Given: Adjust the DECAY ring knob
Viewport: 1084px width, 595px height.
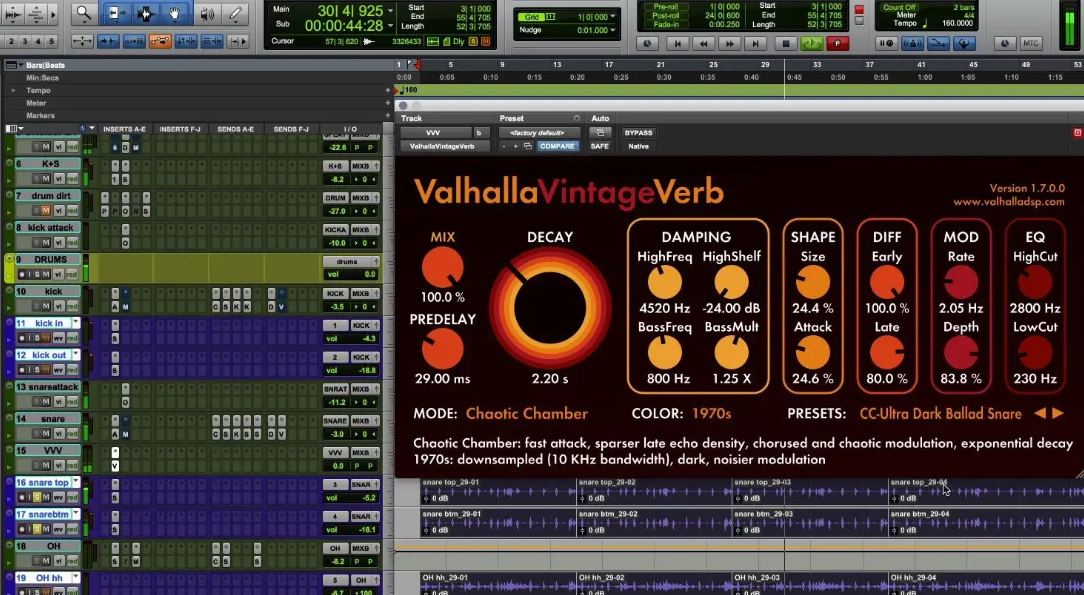Looking at the screenshot, I should pyautogui.click(x=550, y=308).
